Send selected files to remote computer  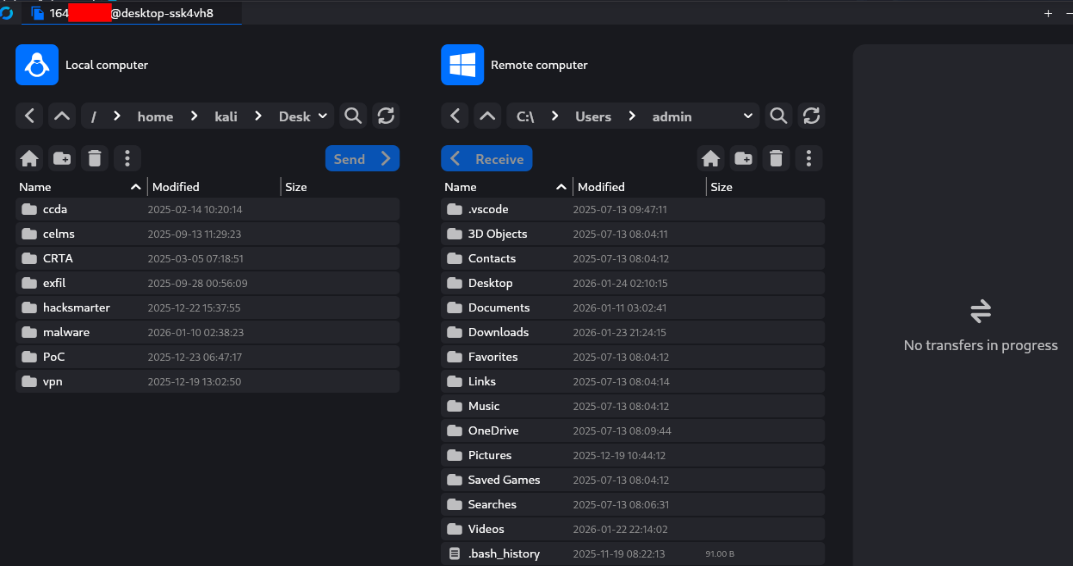pyautogui.click(x=363, y=159)
